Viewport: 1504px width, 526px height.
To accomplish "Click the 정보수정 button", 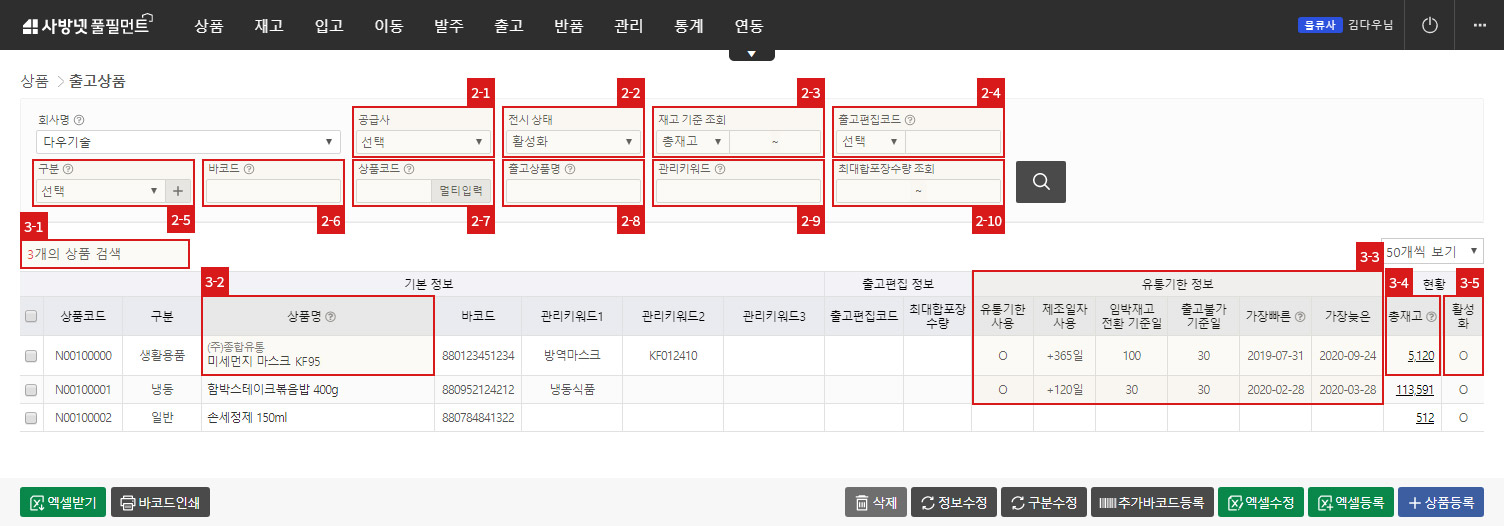I will tap(954, 502).
